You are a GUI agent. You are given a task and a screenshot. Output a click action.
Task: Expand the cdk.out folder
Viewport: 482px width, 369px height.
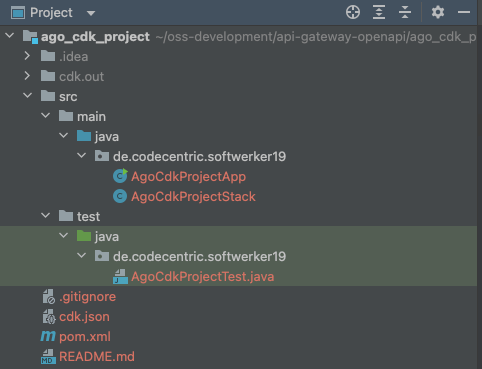click(x=27, y=76)
